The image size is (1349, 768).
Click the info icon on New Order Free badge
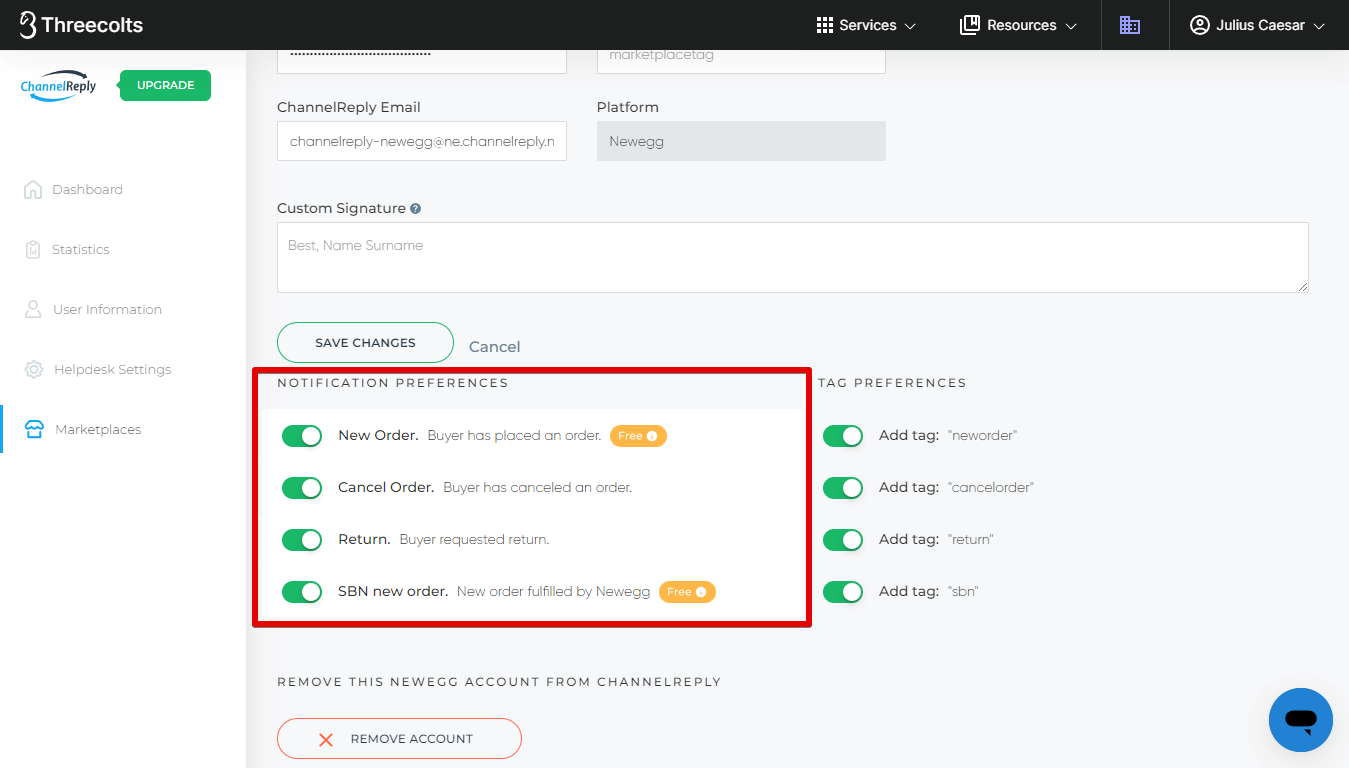coord(652,436)
